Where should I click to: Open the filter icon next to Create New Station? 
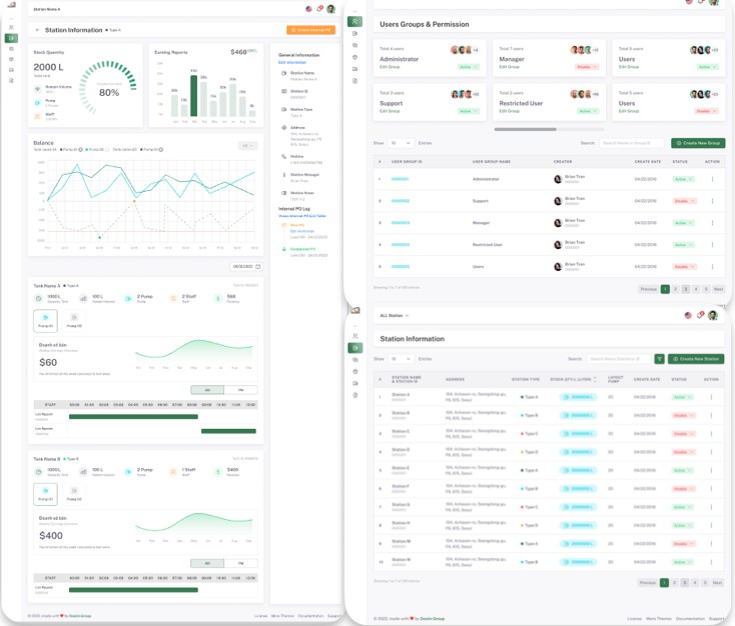(659, 358)
